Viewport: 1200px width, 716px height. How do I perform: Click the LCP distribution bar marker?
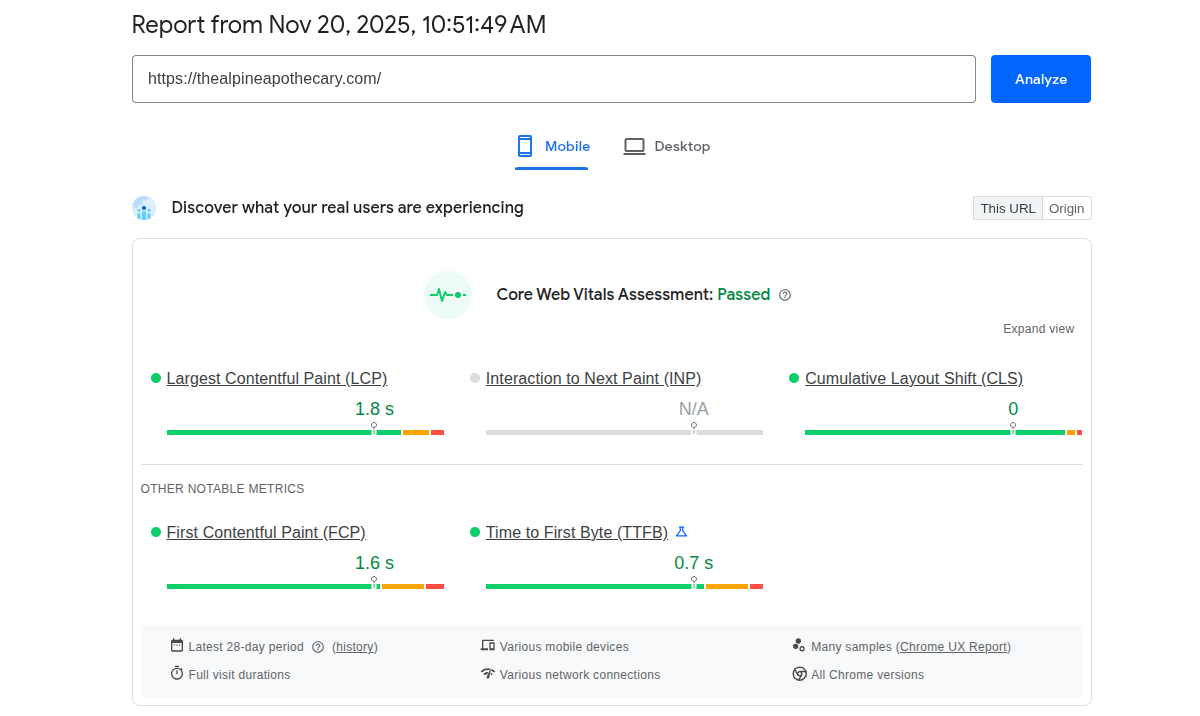point(374,428)
